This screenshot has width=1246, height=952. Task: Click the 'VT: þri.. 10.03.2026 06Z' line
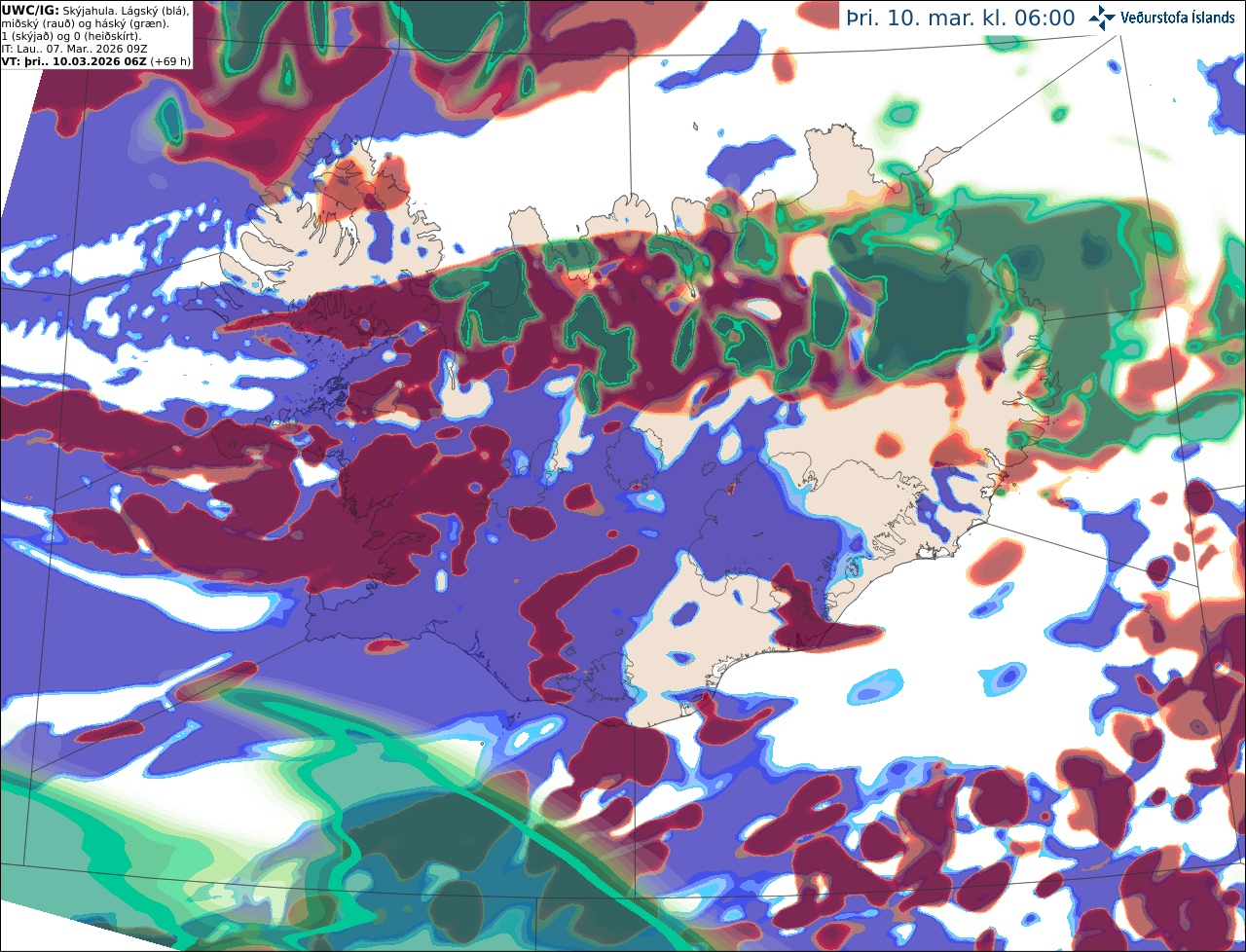pos(74,61)
